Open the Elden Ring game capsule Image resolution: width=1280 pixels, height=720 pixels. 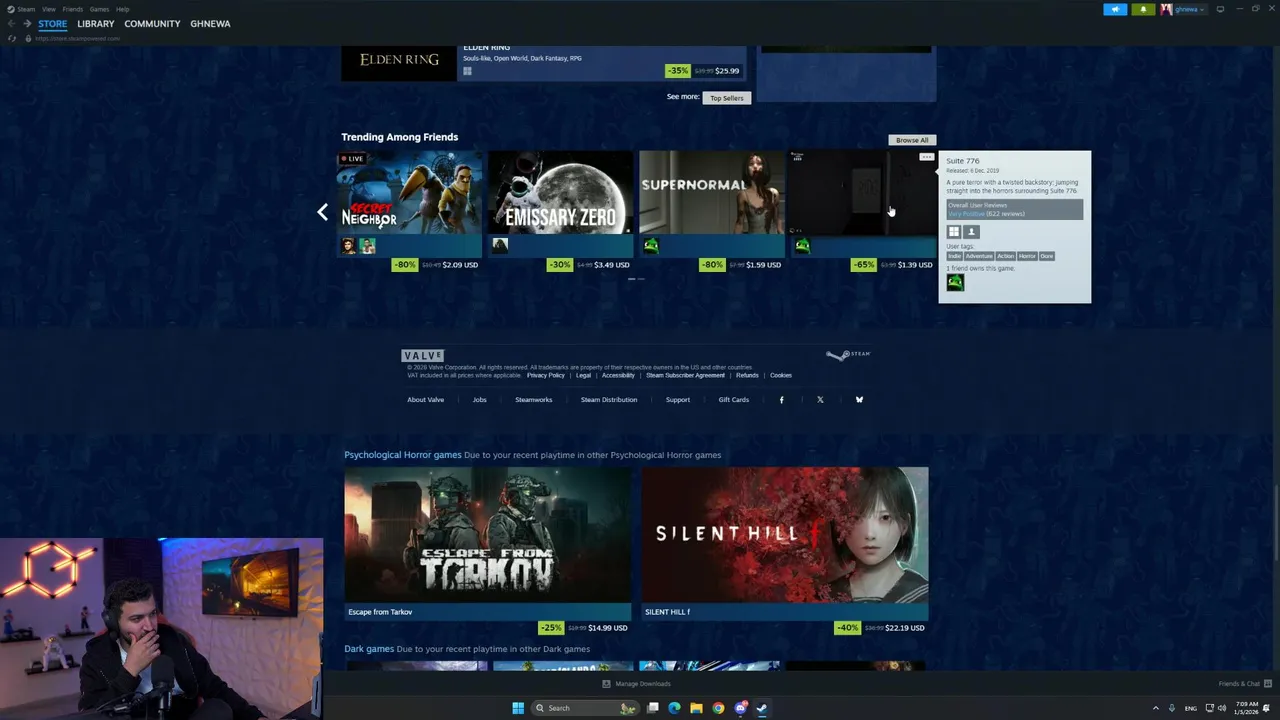pyautogui.click(x=399, y=61)
